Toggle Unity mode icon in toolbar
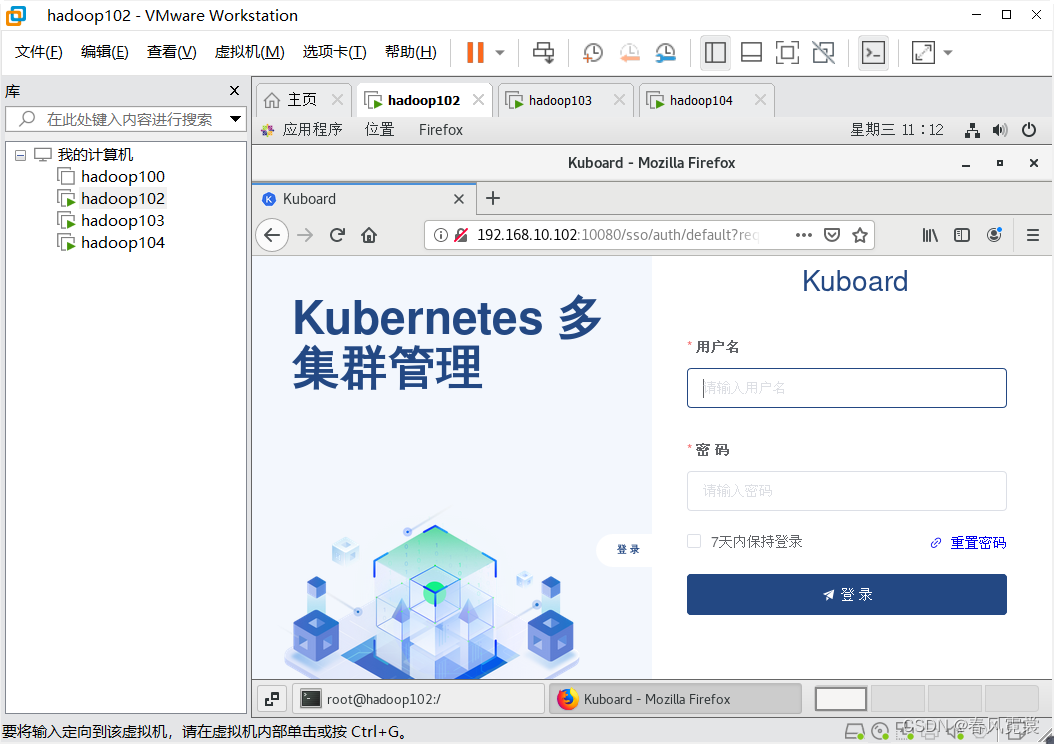This screenshot has height=744, width=1054. tap(823, 52)
